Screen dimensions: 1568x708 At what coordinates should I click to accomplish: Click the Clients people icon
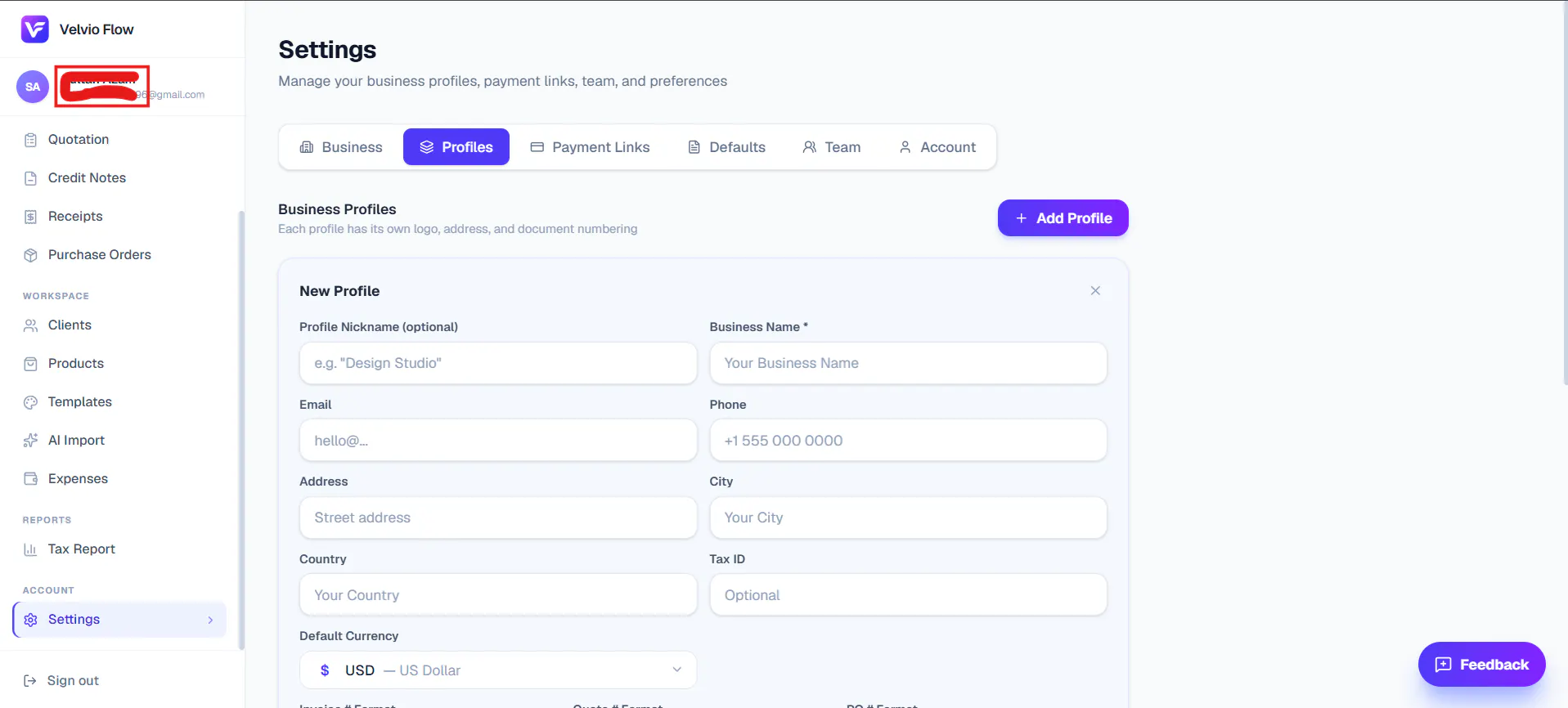30,325
